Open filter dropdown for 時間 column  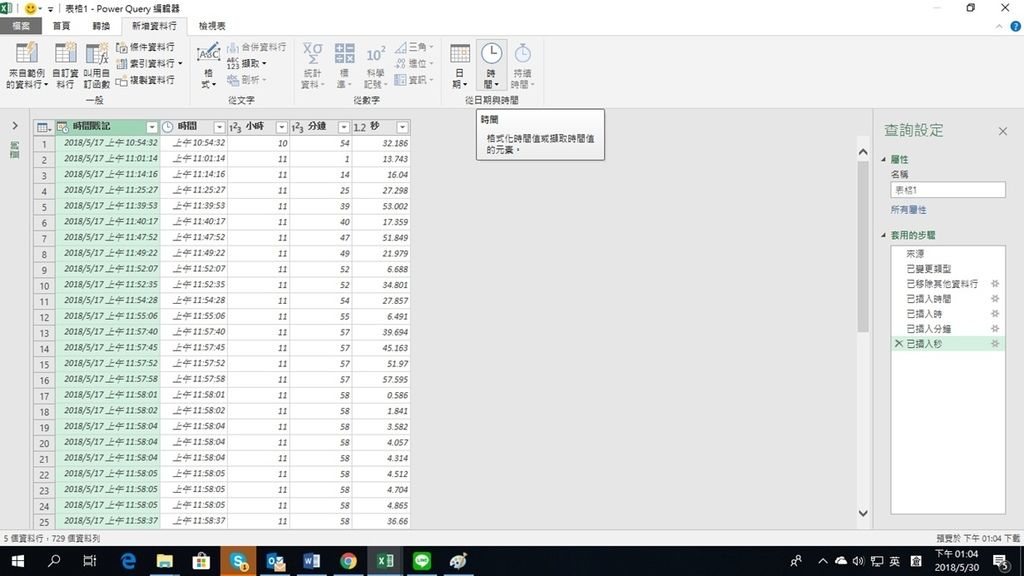click(x=219, y=127)
